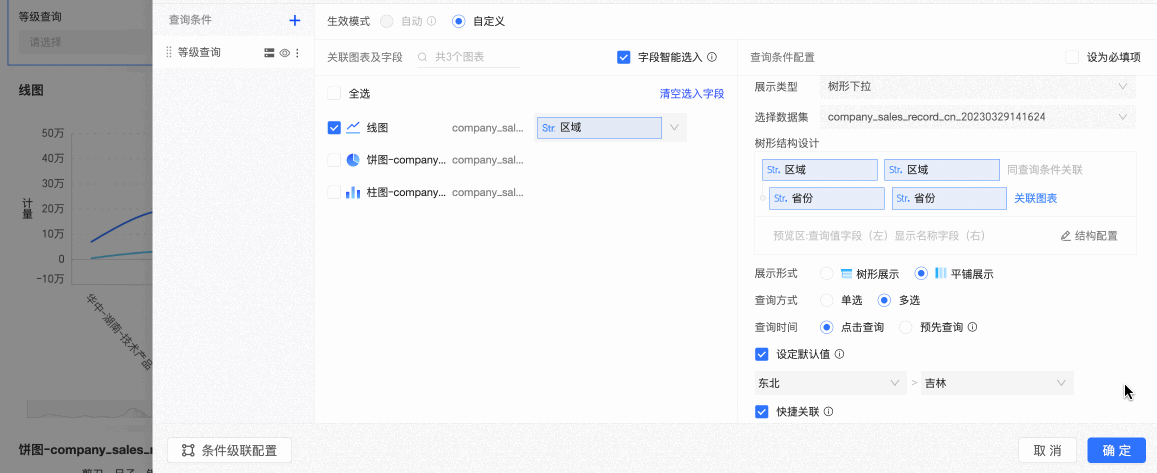Viewport: 1157px width, 473px height.
Task: Open 结构配置 structure settings
Action: (1089, 236)
